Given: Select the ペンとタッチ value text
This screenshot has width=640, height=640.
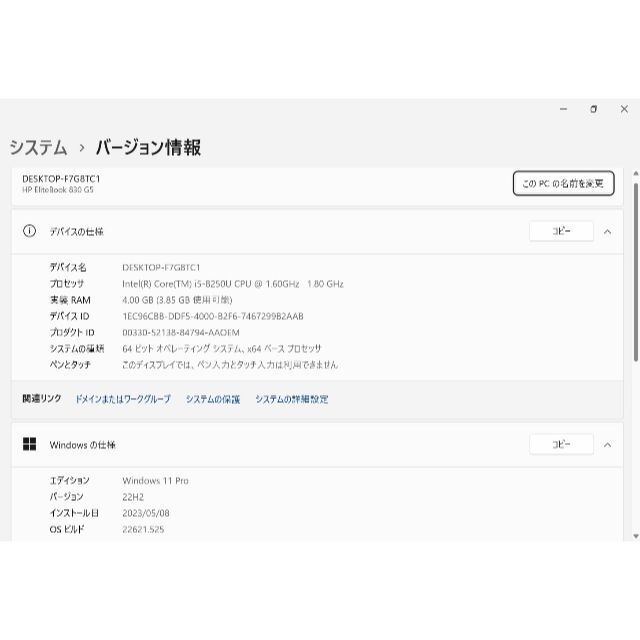Looking at the screenshot, I should tap(230, 365).
